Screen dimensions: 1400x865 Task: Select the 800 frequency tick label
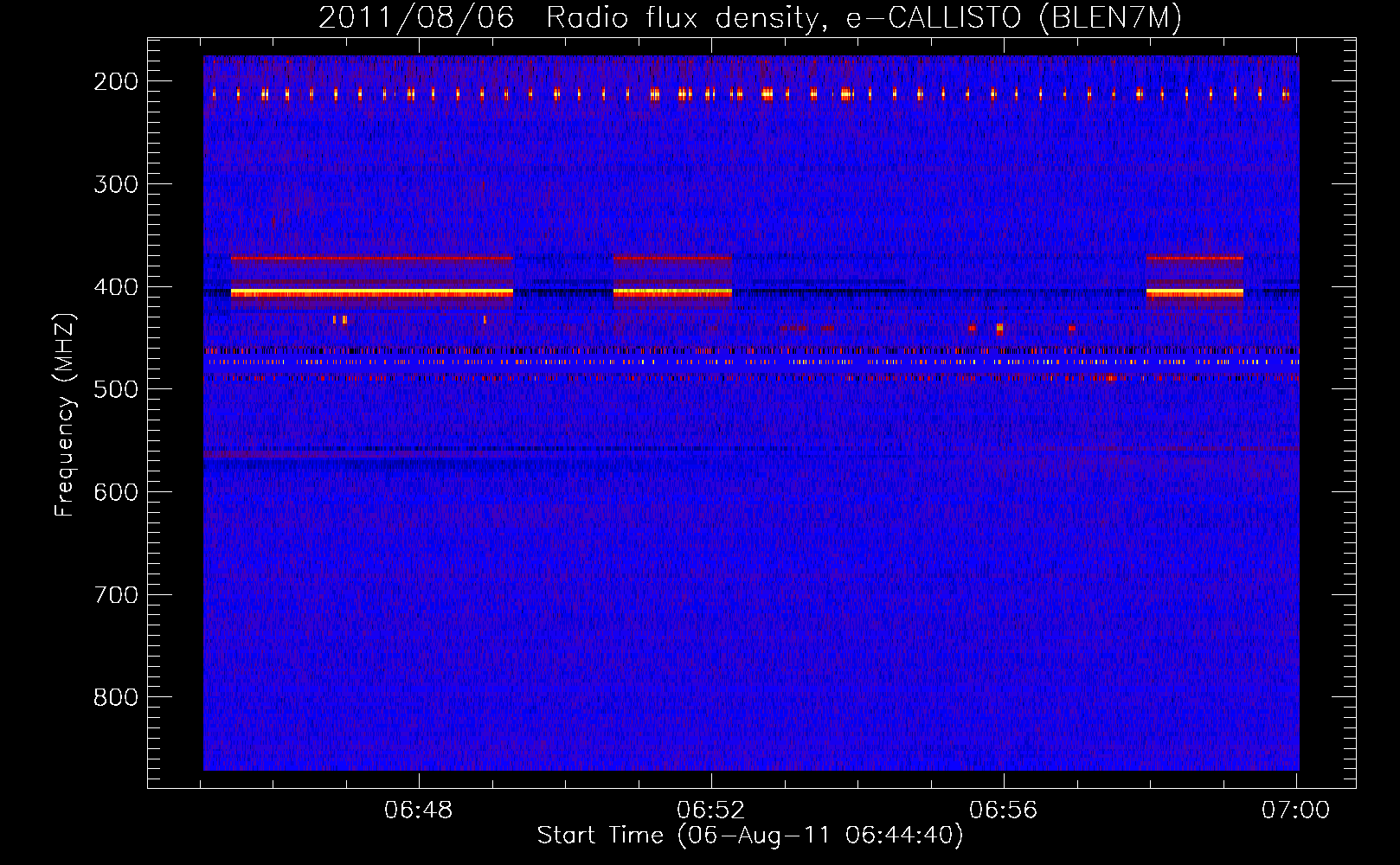pos(116,697)
